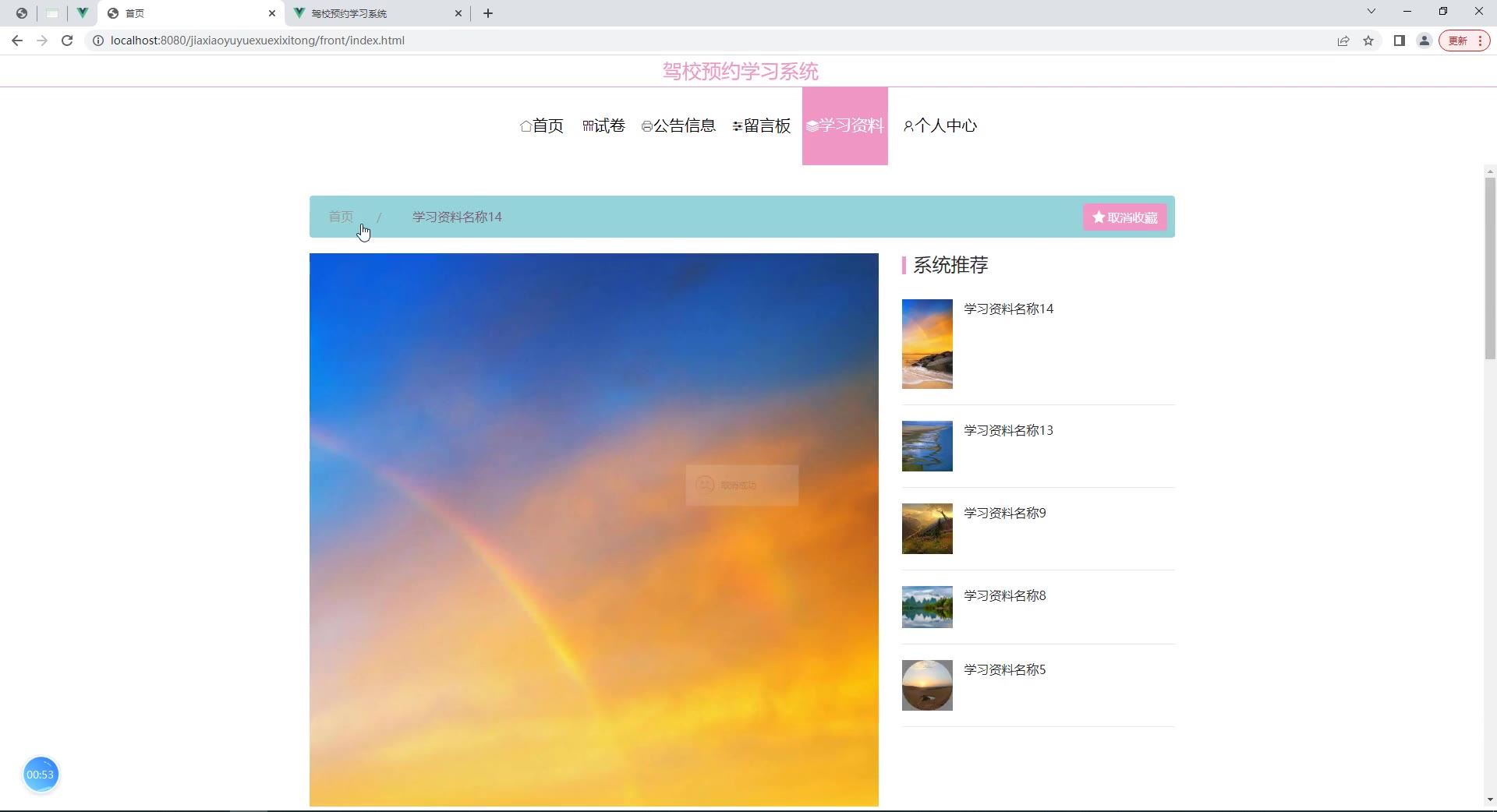Select the 学习资料 navigation item
1497x812 pixels.
point(845,125)
